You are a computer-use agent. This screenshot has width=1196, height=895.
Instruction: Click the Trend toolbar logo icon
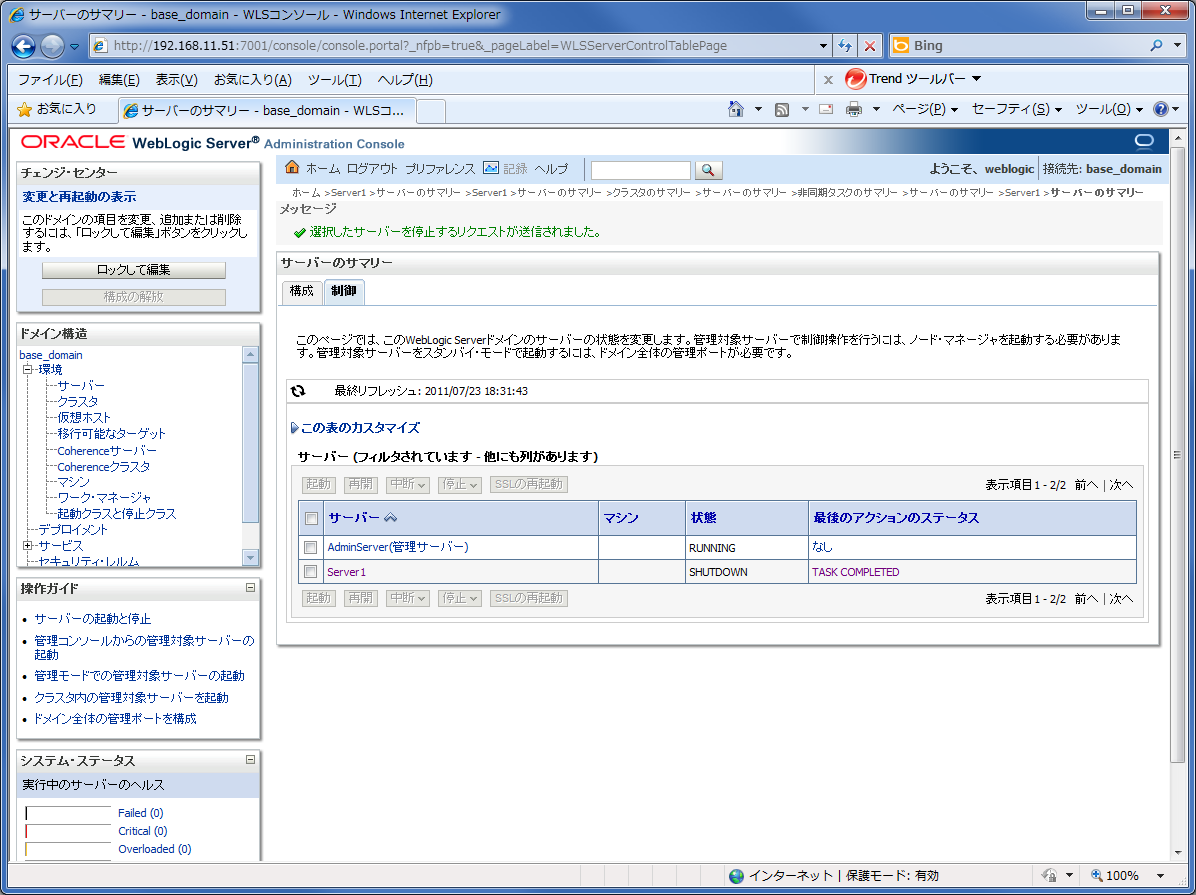pos(855,79)
